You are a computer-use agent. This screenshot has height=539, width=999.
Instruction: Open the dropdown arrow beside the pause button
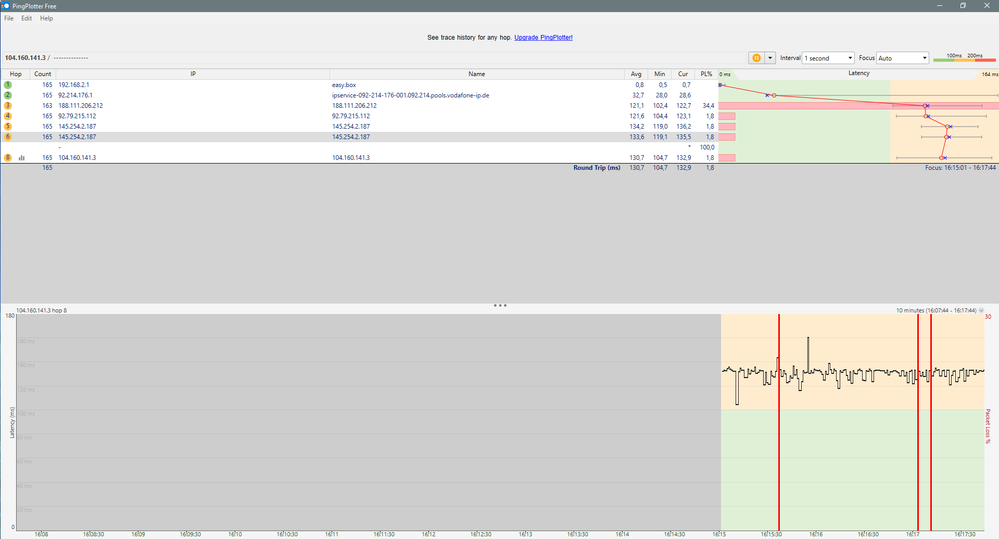pyautogui.click(x=770, y=58)
